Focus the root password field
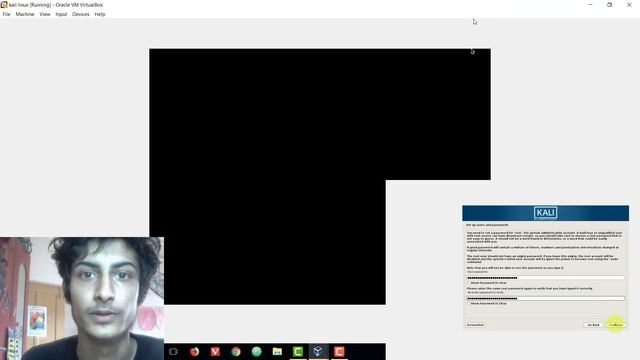Viewport: 640px width, 360px height. tap(545, 278)
